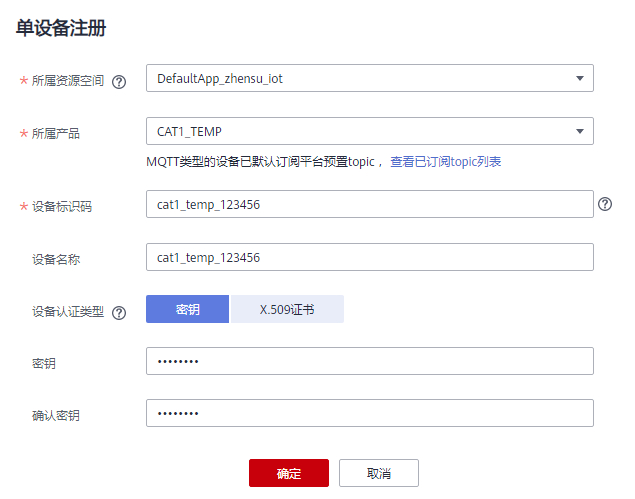Focus the 设备标识码 input field
The image size is (635, 499).
point(369,204)
